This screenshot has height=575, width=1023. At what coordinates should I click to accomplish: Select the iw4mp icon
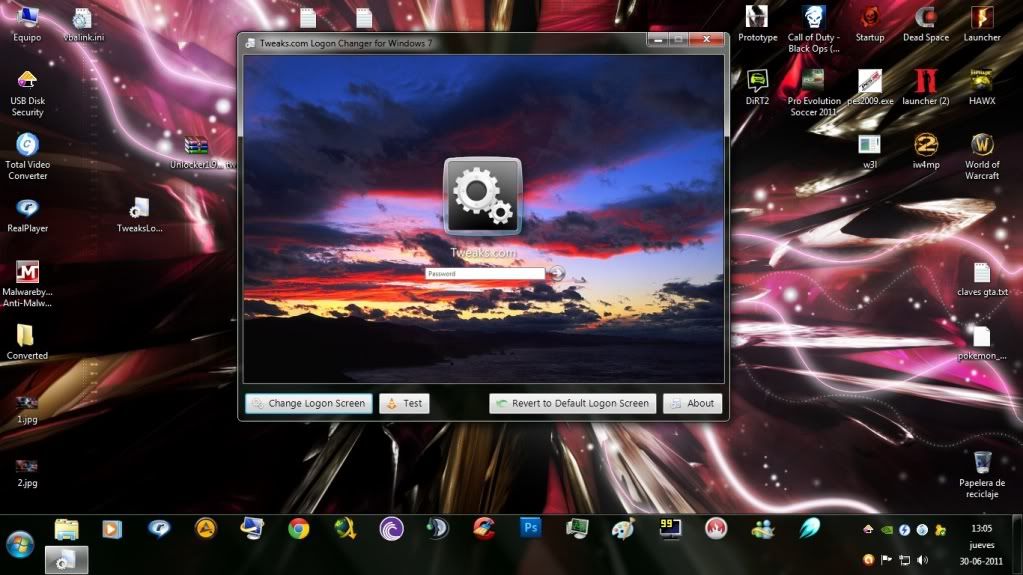point(926,151)
